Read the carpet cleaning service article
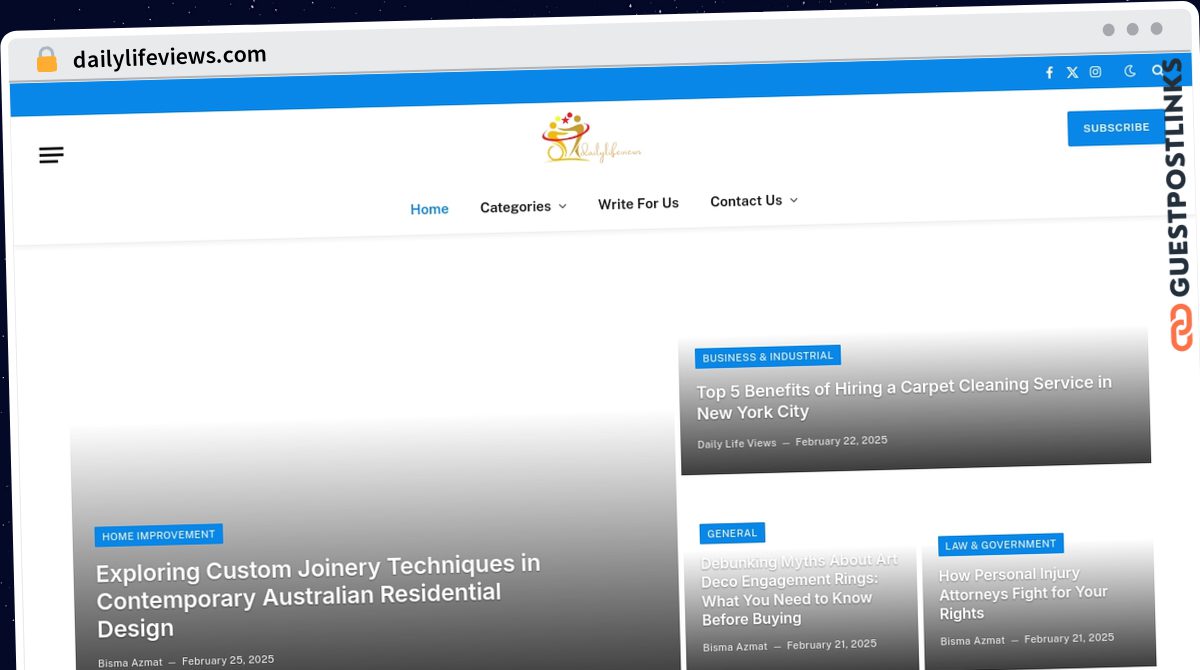The image size is (1200, 670). [904, 397]
